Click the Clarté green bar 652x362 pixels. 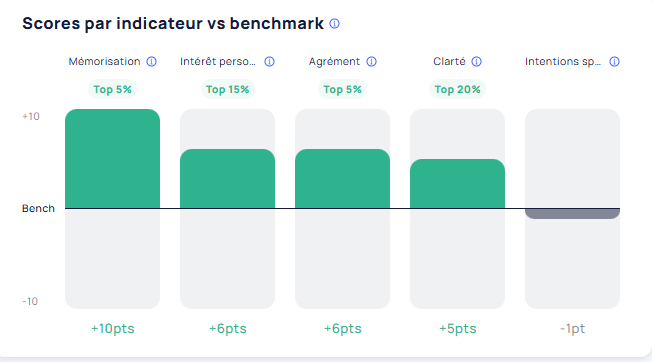tap(457, 184)
